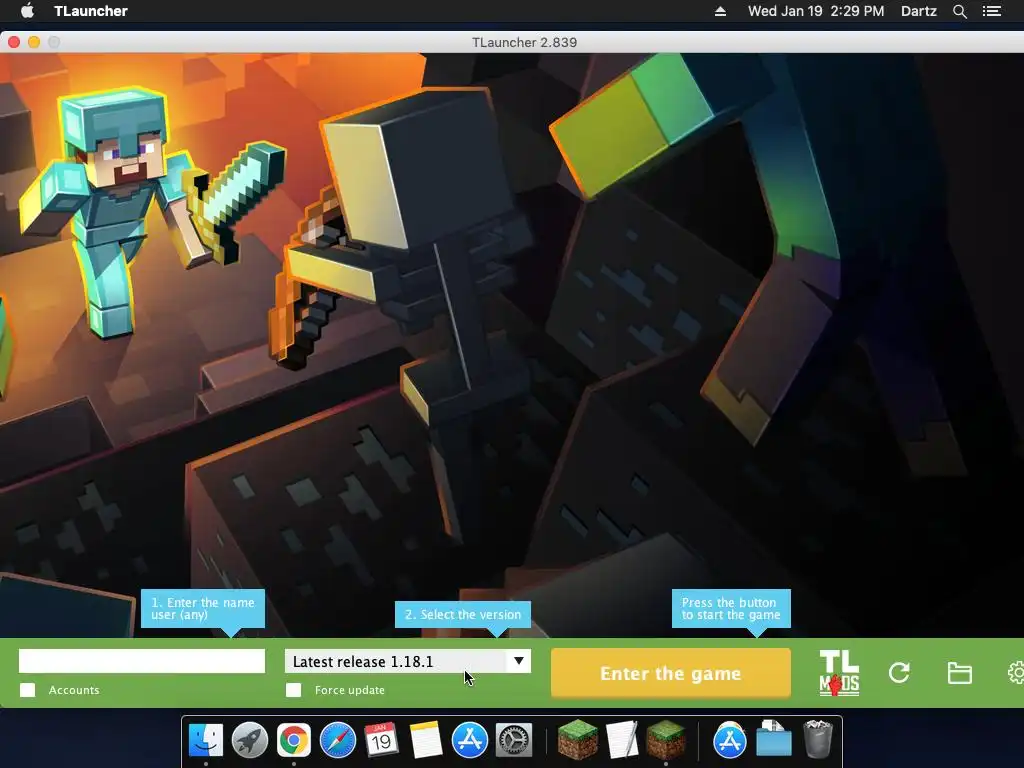Image resolution: width=1024 pixels, height=768 pixels.
Task: Minimize the TLauncher window
Action: pyautogui.click(x=34, y=42)
